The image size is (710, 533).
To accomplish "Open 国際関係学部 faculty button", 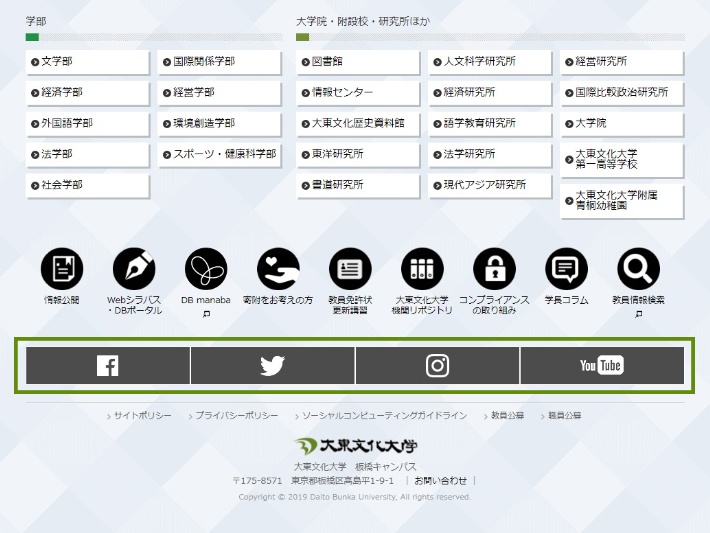I will [x=219, y=62].
